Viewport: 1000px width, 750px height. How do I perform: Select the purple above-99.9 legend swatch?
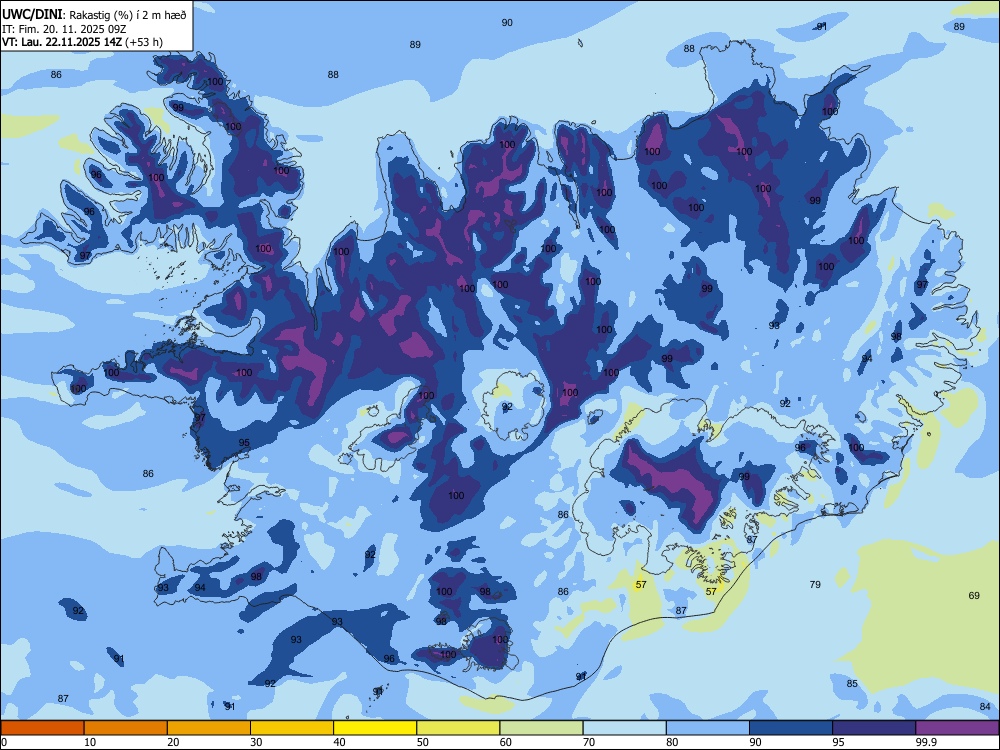tap(957, 728)
